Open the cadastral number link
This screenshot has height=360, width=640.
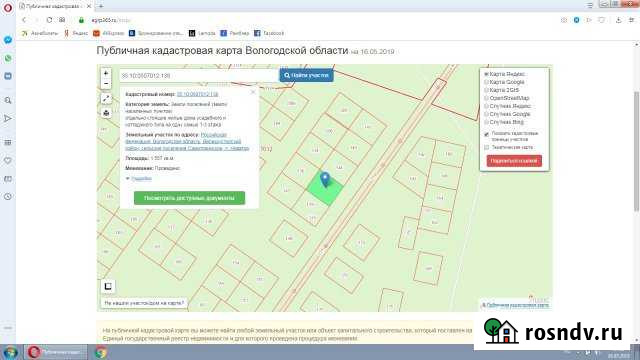[198, 94]
